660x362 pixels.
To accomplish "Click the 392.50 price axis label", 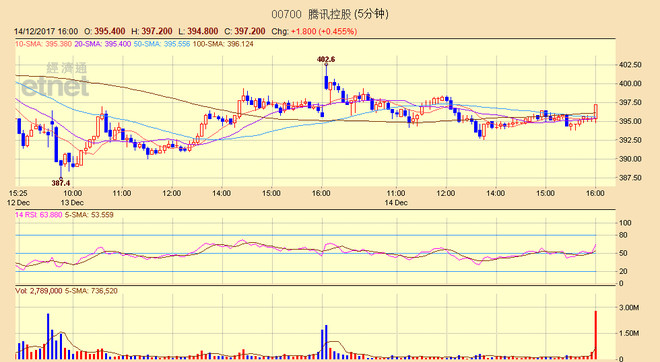I will 630,140.
